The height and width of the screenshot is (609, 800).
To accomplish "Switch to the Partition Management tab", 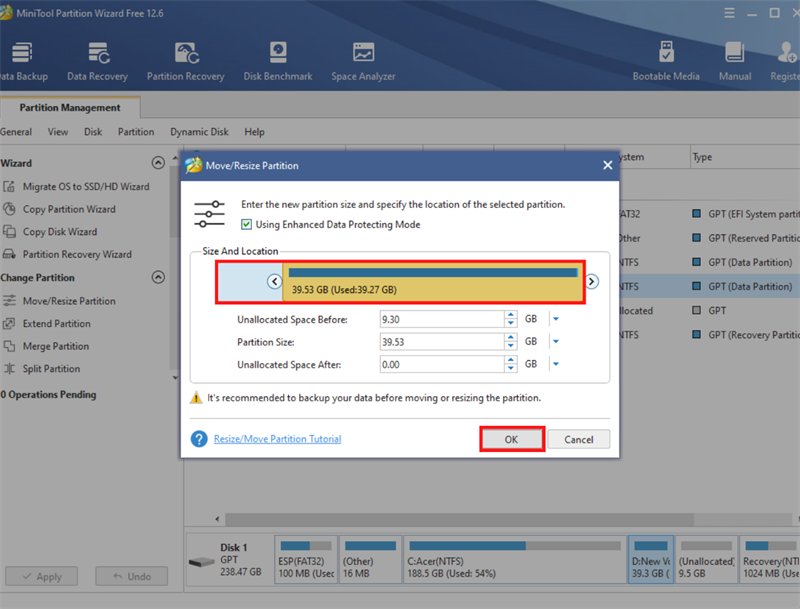I will pyautogui.click(x=70, y=108).
